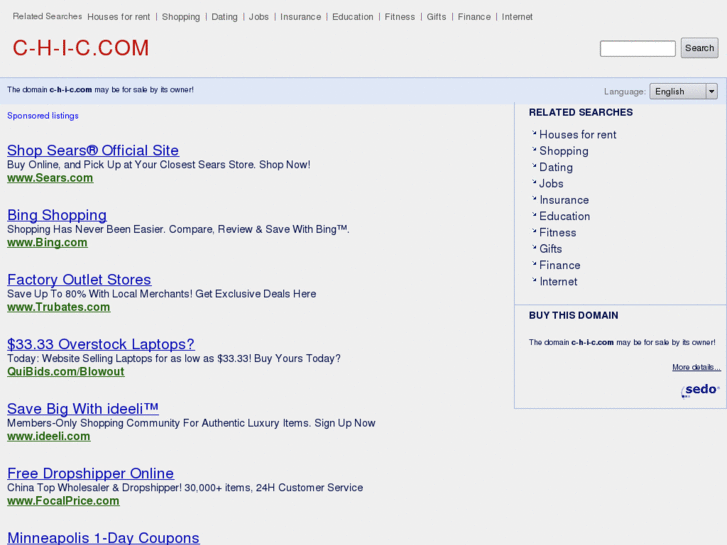Visit the www.Trubates.com URL link
The height and width of the screenshot is (545, 727).
58,307
